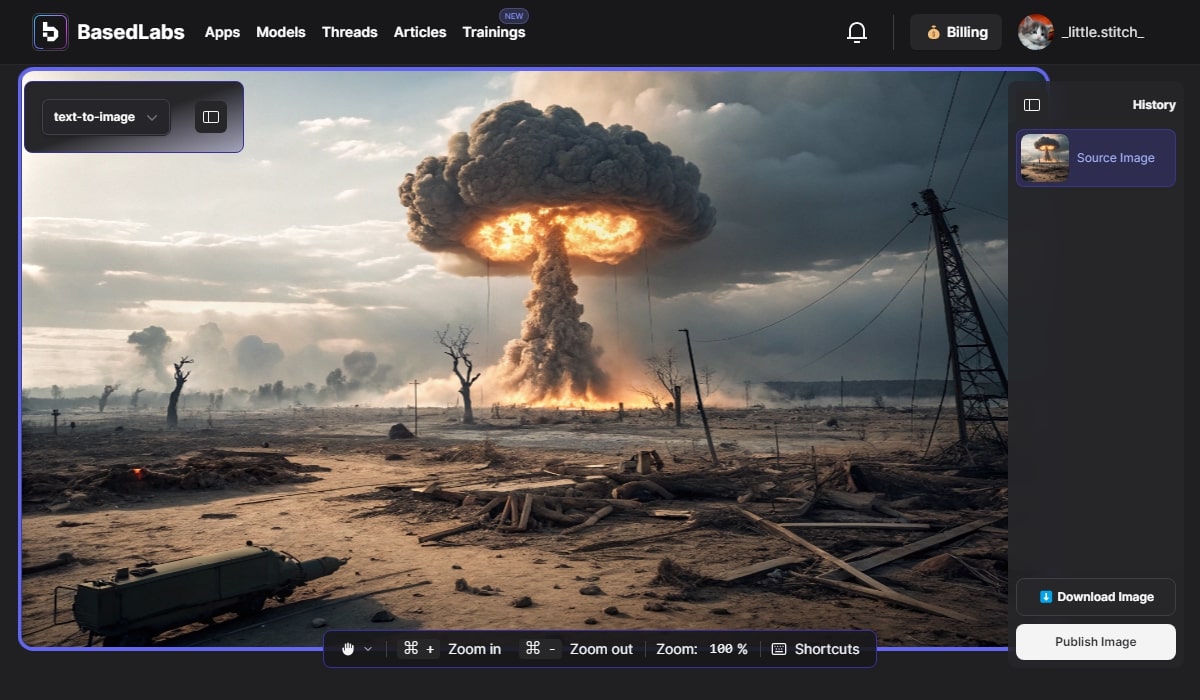Click the user avatar picture

(x=1035, y=32)
